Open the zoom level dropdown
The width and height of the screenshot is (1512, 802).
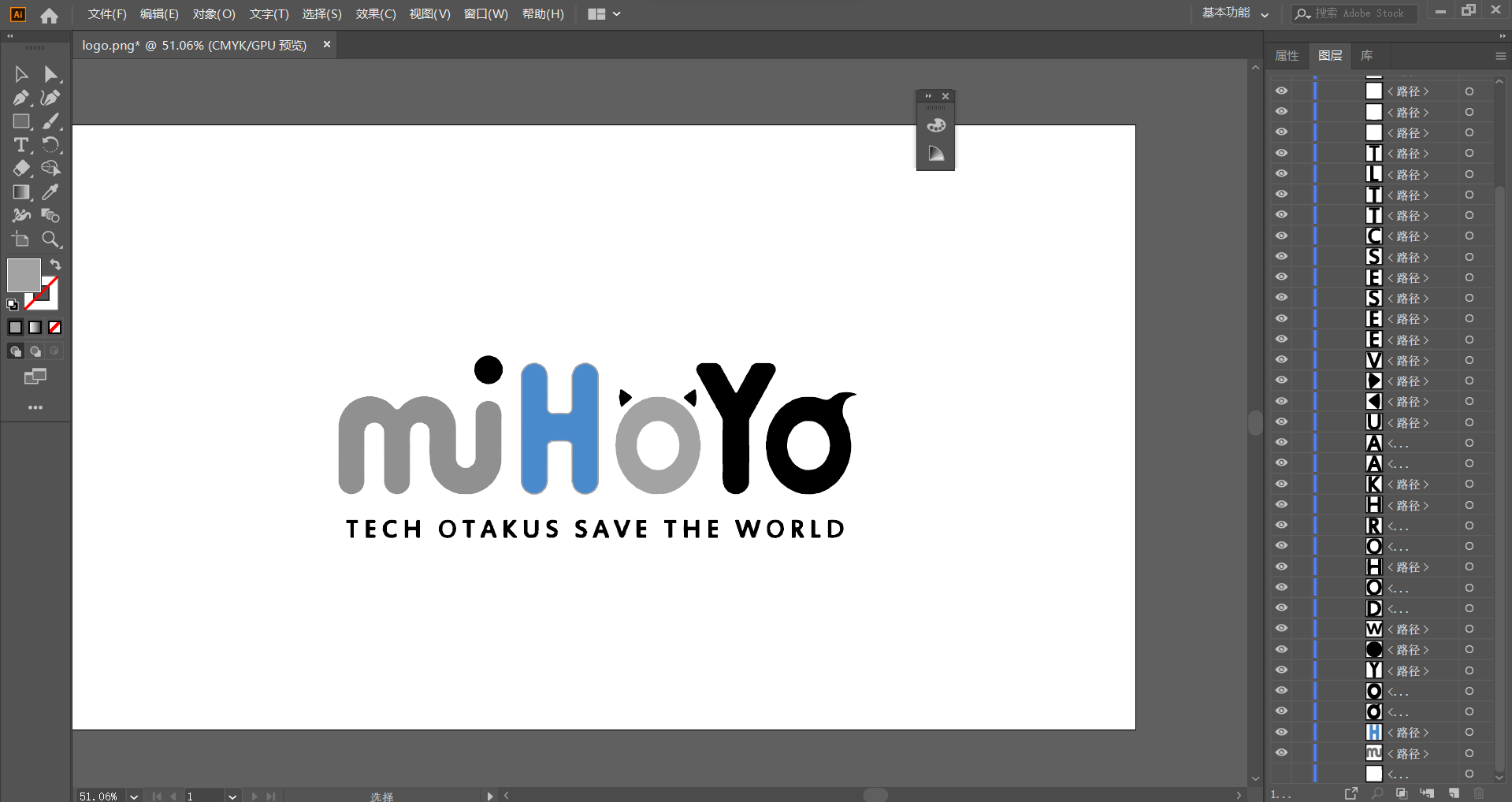(134, 796)
